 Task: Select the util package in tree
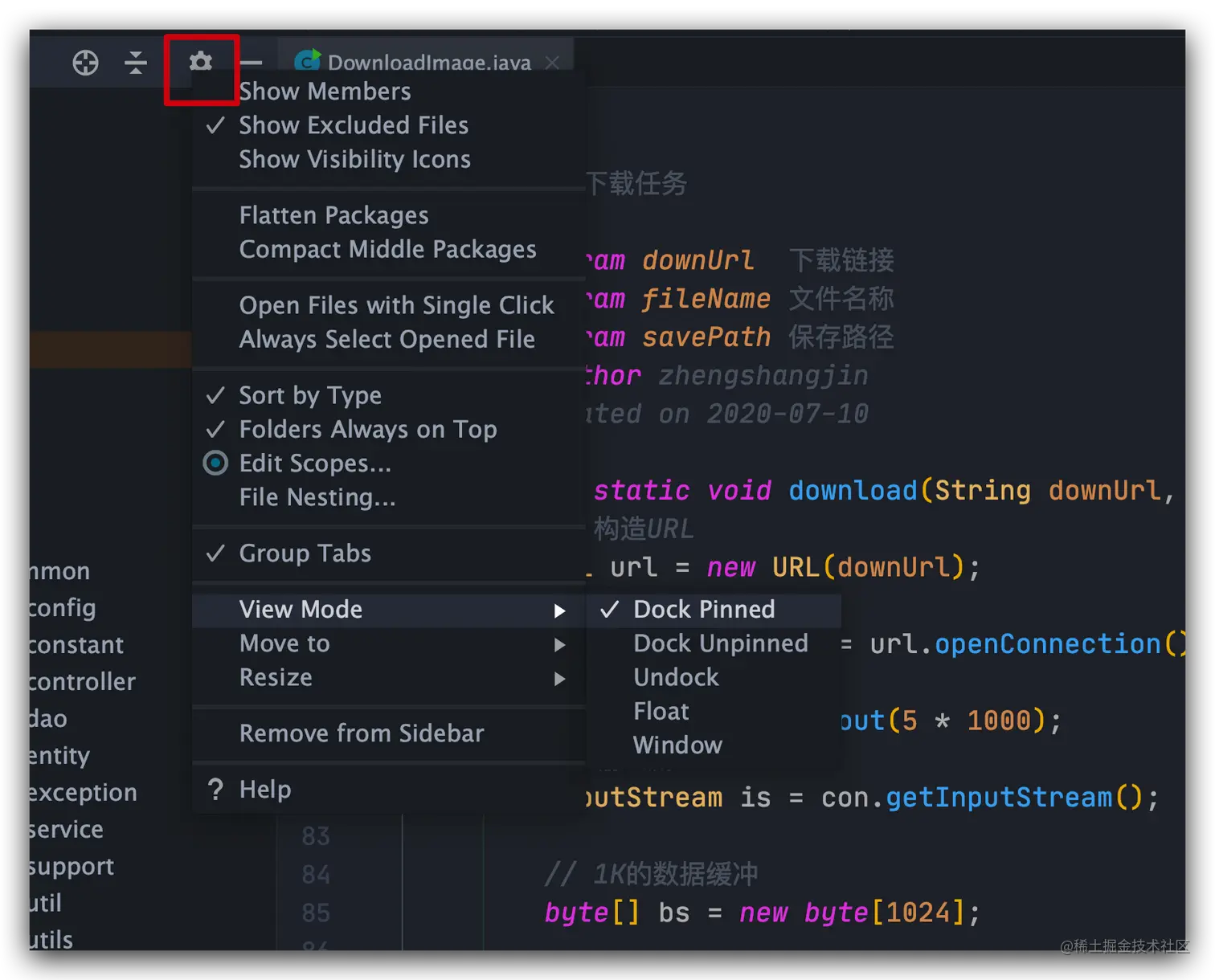coord(46,903)
